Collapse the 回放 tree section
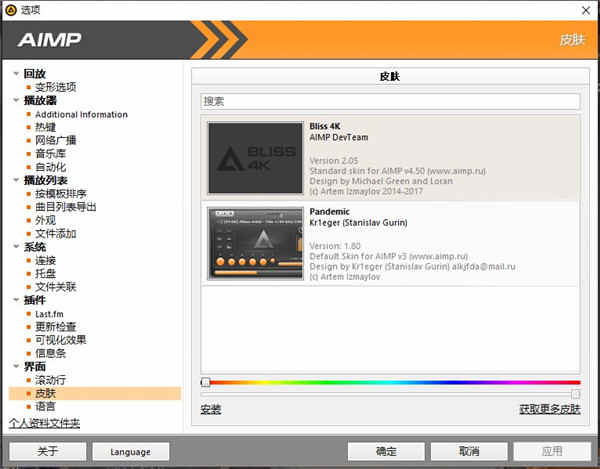Viewport: 600px width, 469px height. 16,73
